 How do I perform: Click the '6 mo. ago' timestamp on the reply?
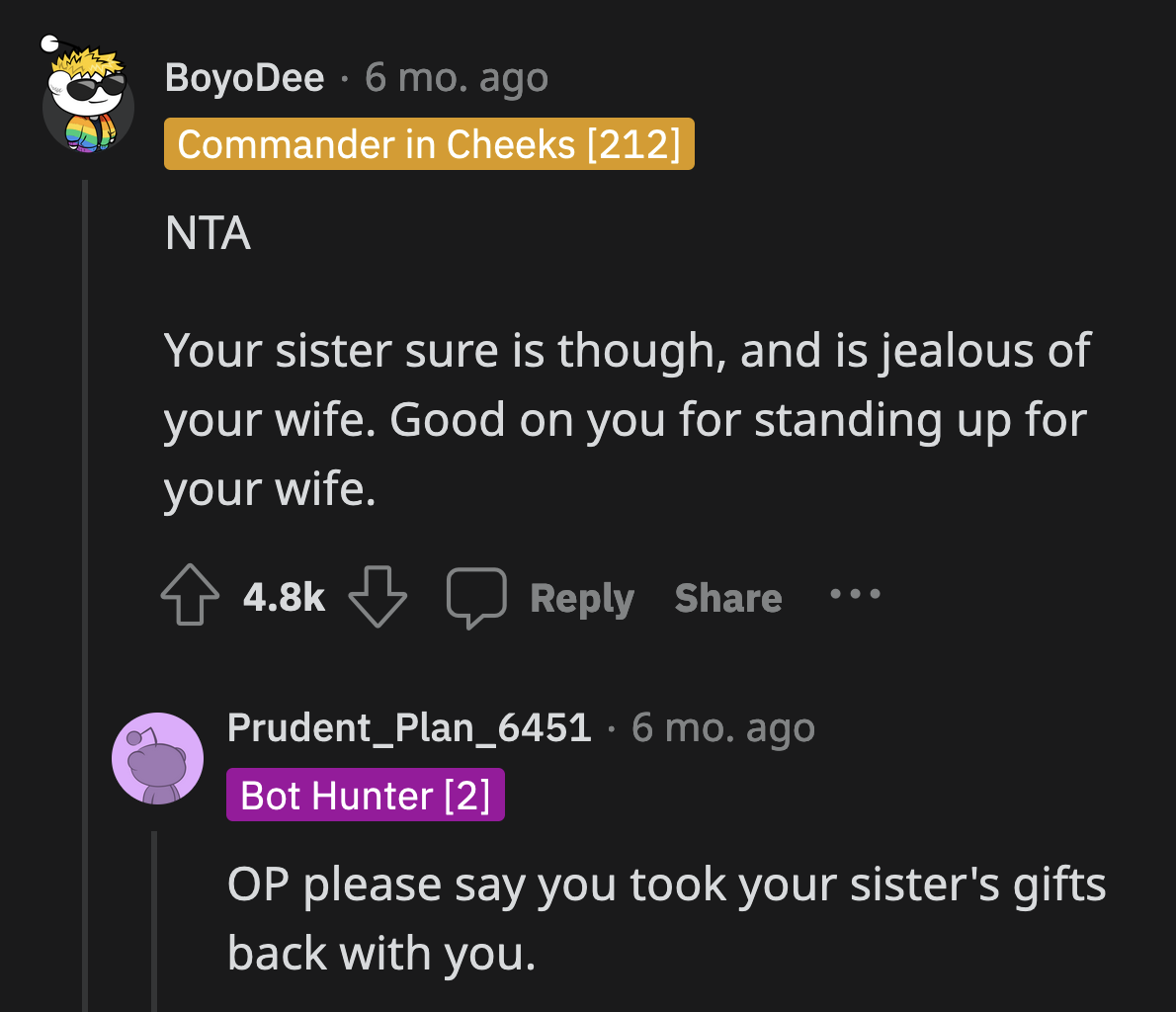[722, 726]
